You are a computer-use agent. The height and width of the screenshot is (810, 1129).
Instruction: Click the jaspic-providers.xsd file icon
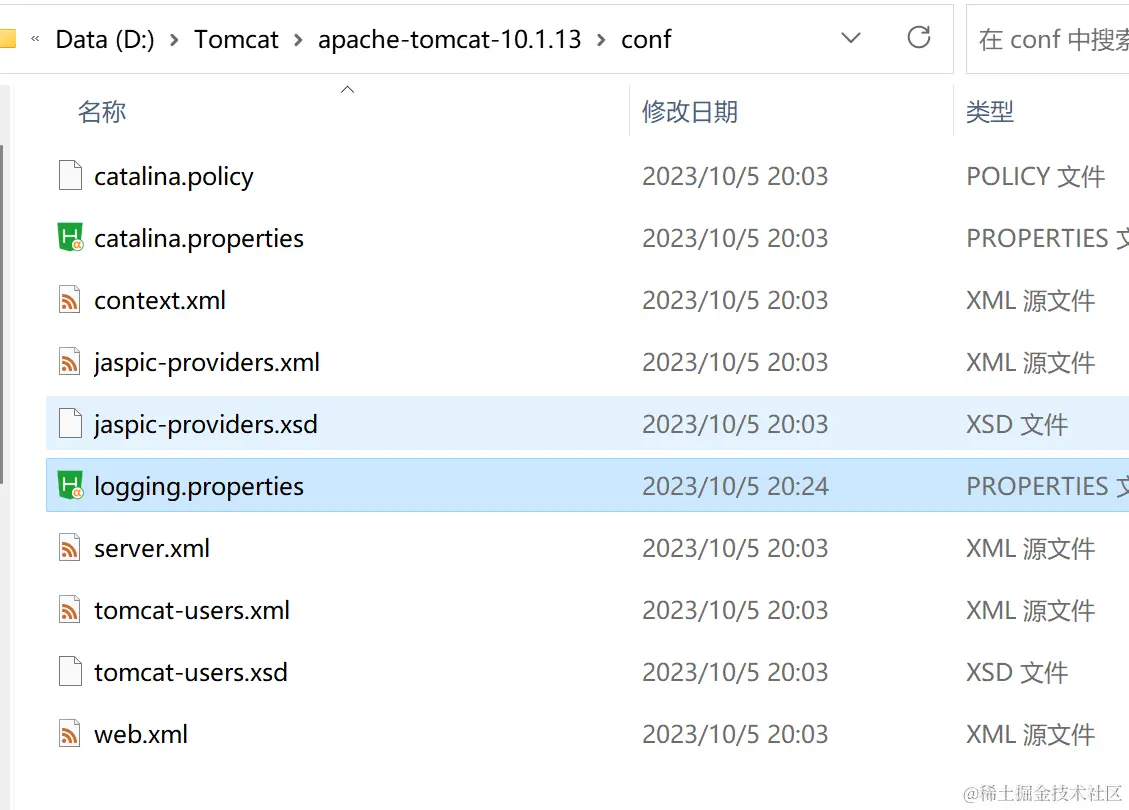(x=70, y=423)
